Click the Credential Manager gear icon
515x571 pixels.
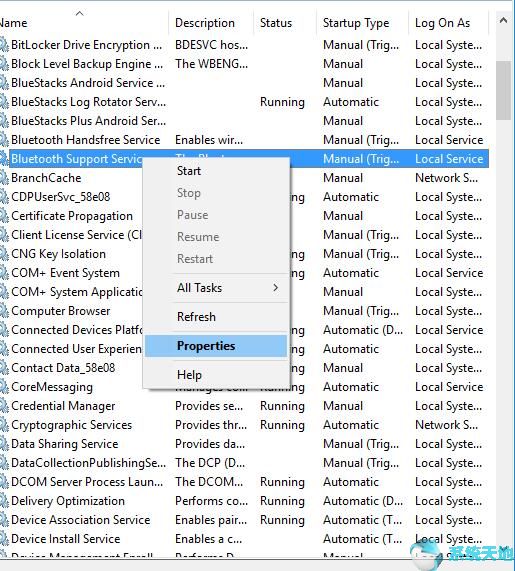[4, 406]
